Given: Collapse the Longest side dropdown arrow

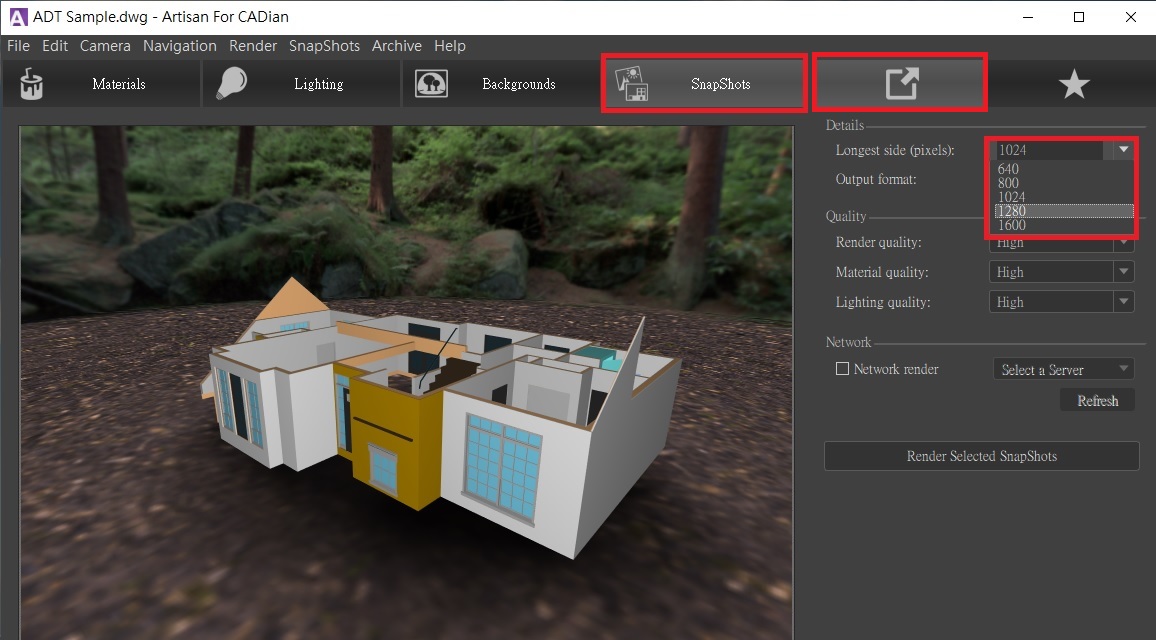Looking at the screenshot, I should pos(1124,150).
